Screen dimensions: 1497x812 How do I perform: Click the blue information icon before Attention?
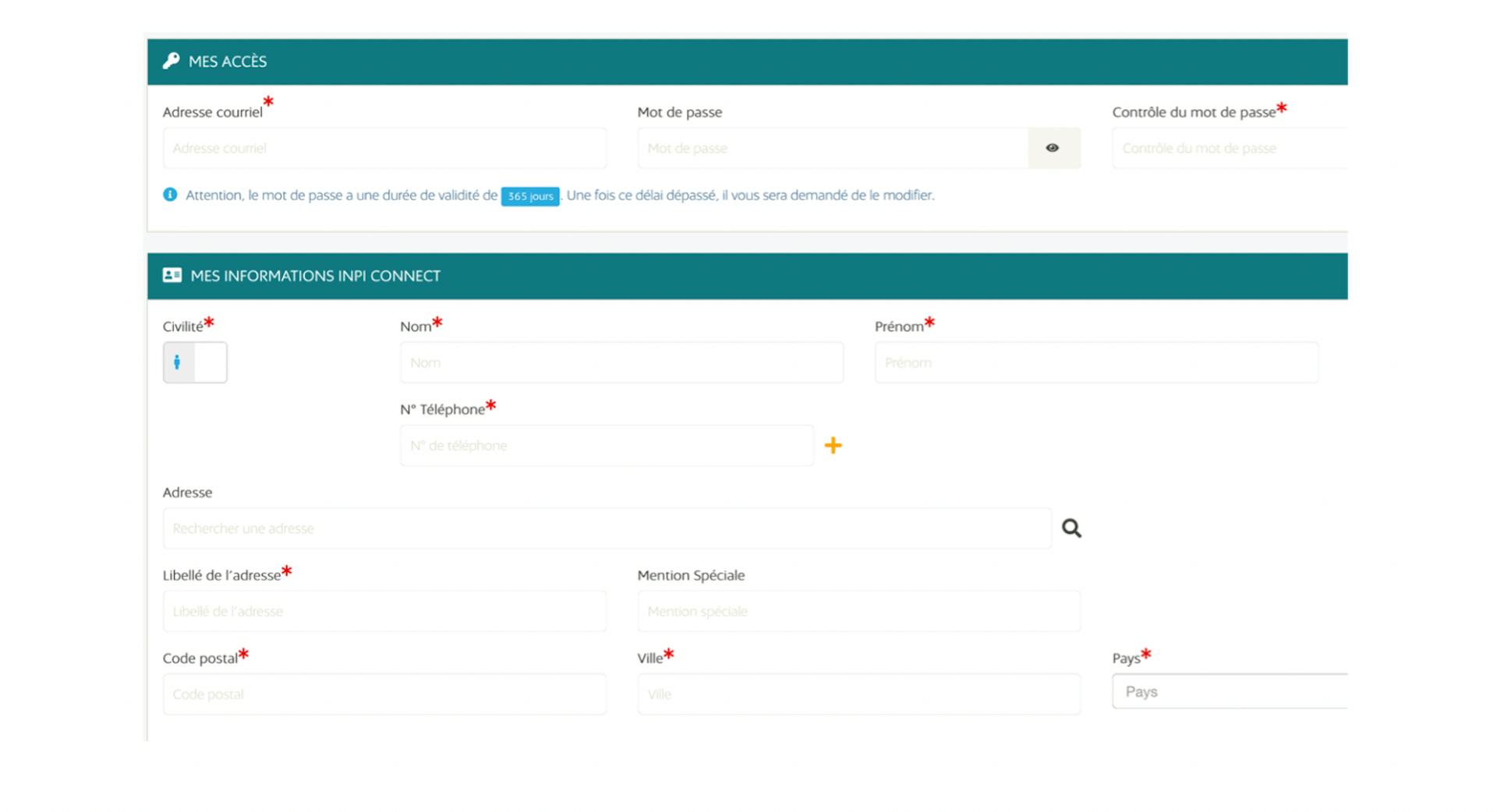[170, 195]
